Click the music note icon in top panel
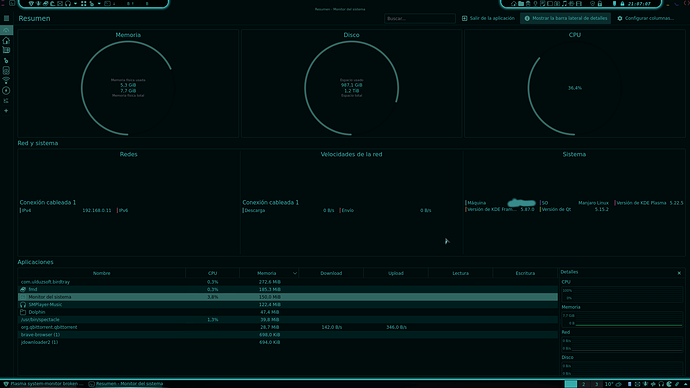 564,4
